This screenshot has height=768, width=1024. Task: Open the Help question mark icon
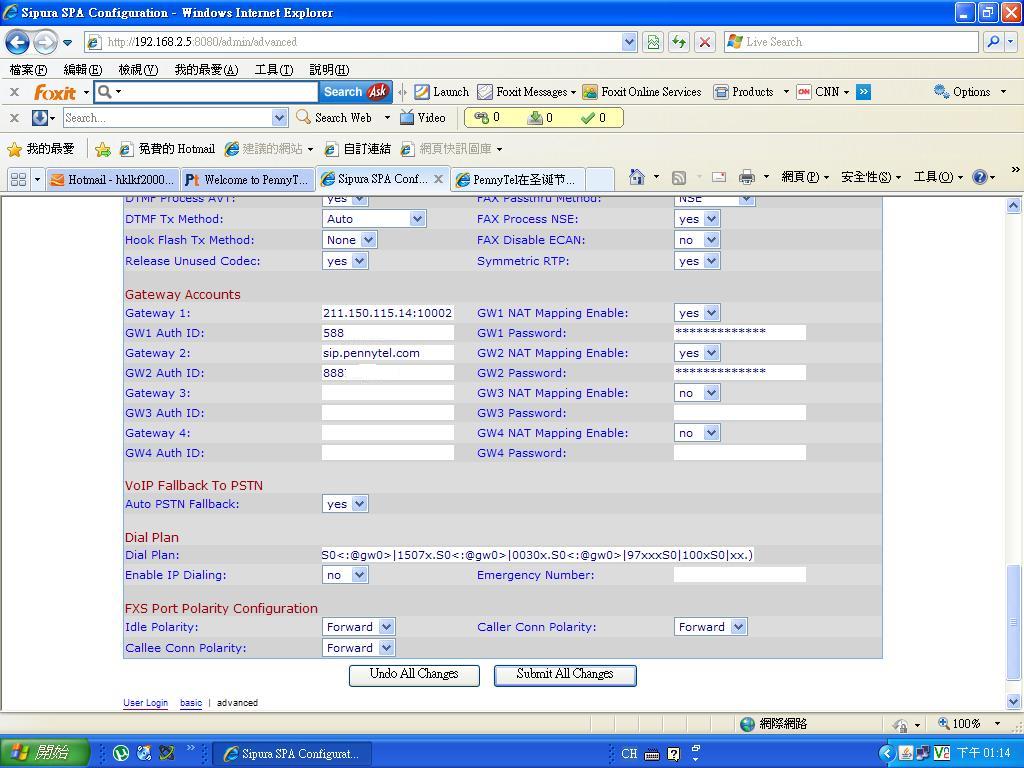[979, 177]
